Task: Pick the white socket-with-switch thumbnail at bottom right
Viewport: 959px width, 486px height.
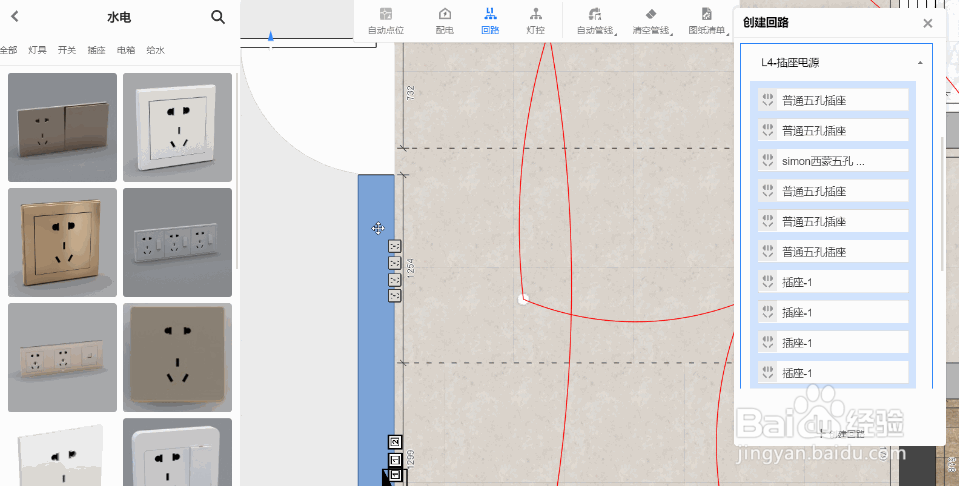Action: click(x=177, y=452)
